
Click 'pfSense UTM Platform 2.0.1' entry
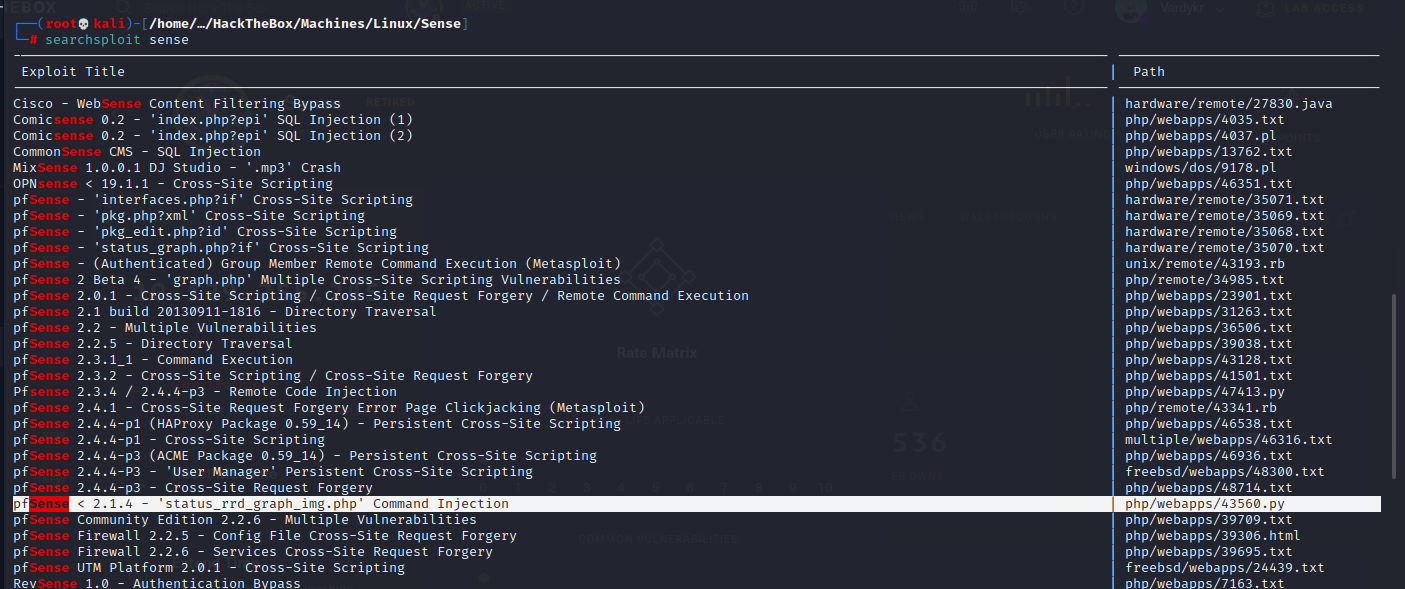(x=209, y=568)
